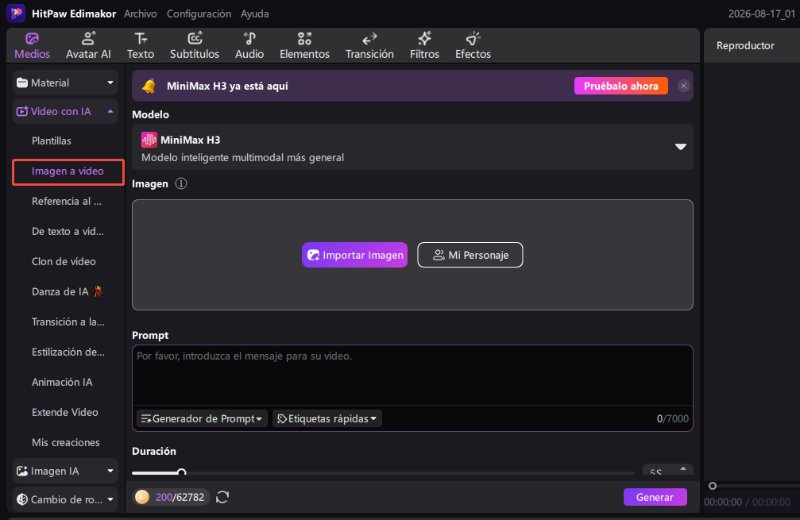Collapse the Video con IA section
Screen dimensions: 800x520
(x=65, y=111)
